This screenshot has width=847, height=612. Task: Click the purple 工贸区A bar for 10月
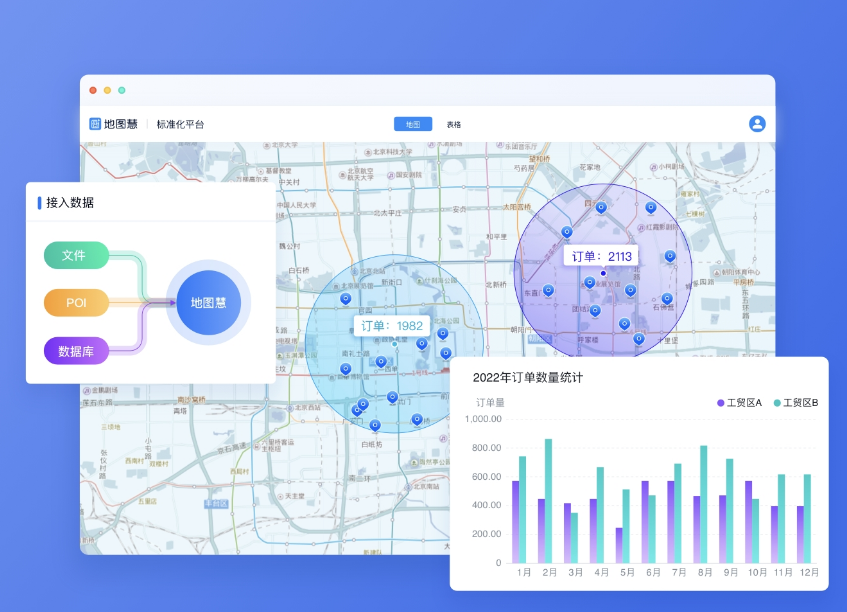click(748, 522)
